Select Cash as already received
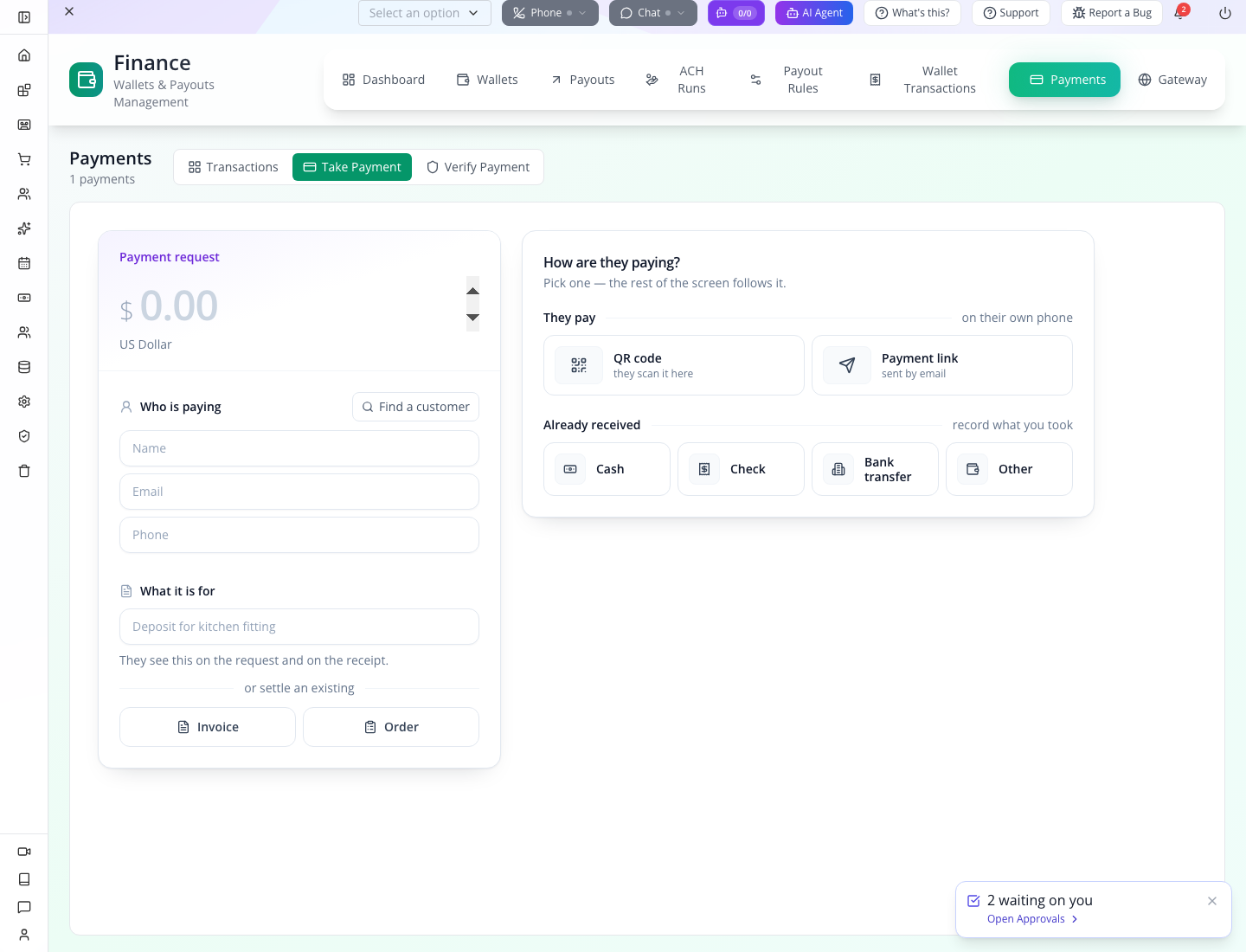This screenshot has width=1246, height=952. pyautogui.click(x=607, y=469)
